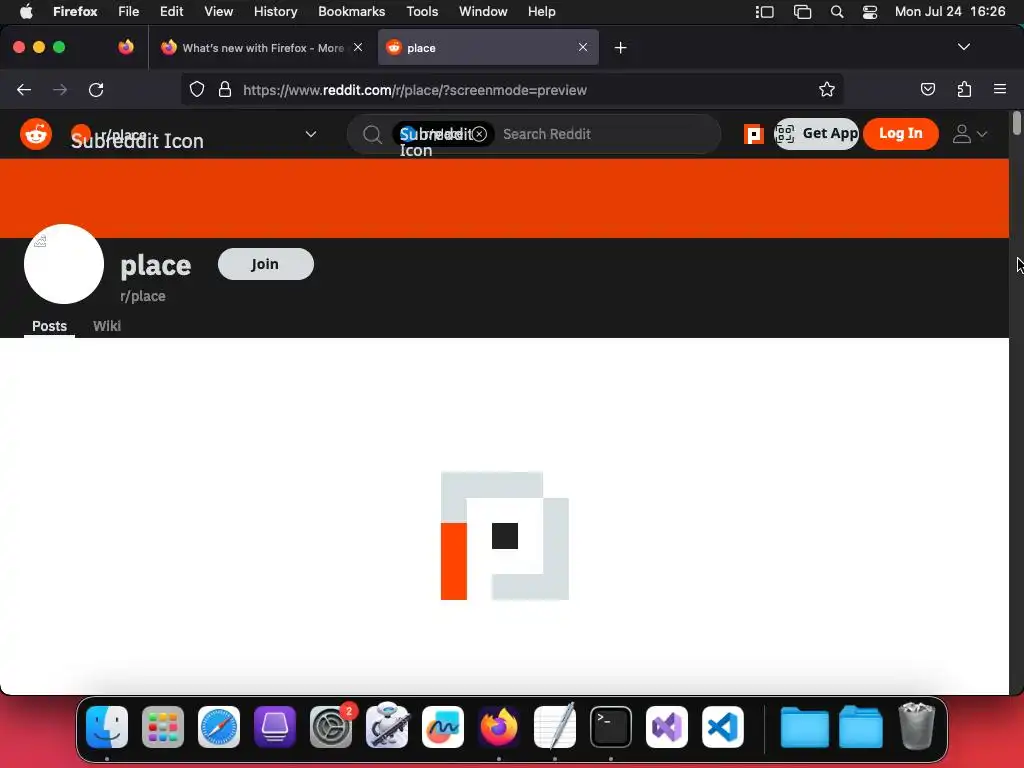Click the Join button
The image size is (1024, 768).
(x=266, y=264)
